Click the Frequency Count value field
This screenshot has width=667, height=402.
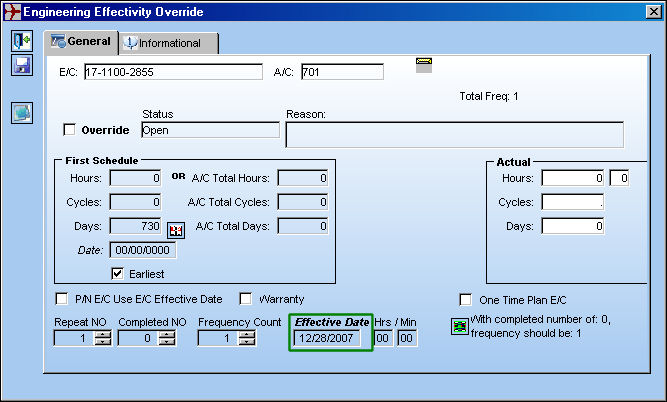[218, 338]
